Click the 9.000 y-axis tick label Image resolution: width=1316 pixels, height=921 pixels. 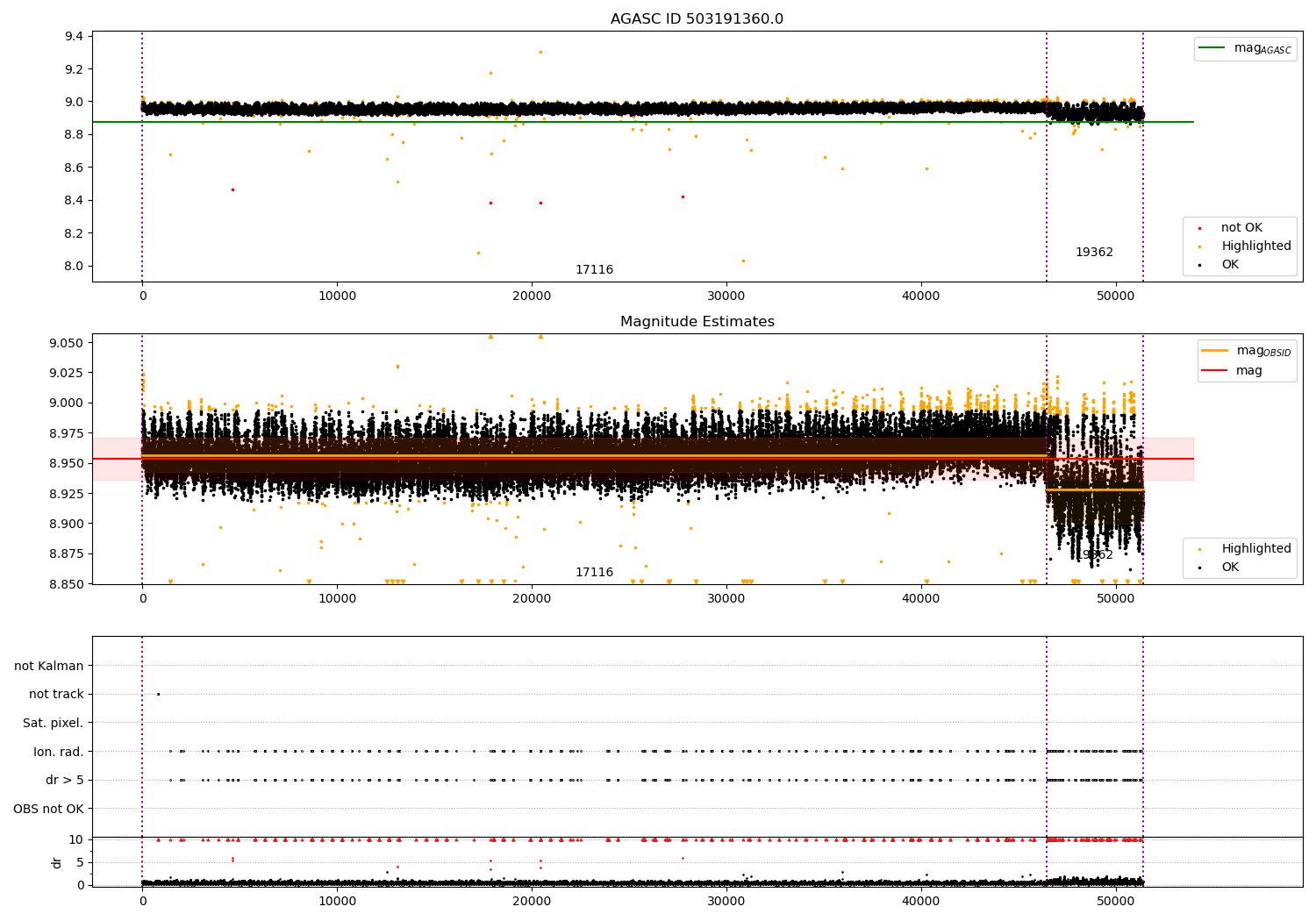[x=66, y=403]
